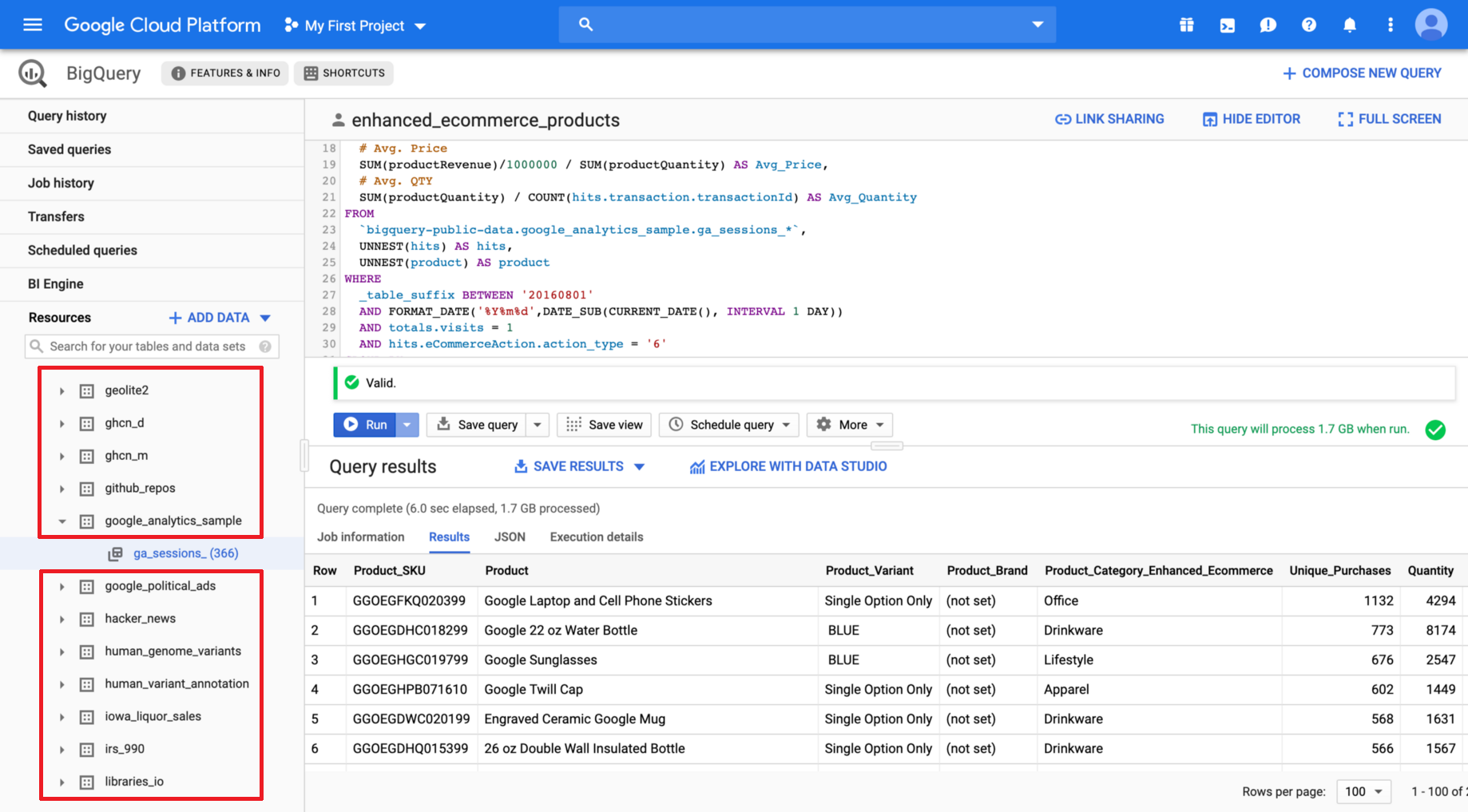The image size is (1468, 812).
Task: Activate Cloud Shell terminal icon
Action: 1228,25
